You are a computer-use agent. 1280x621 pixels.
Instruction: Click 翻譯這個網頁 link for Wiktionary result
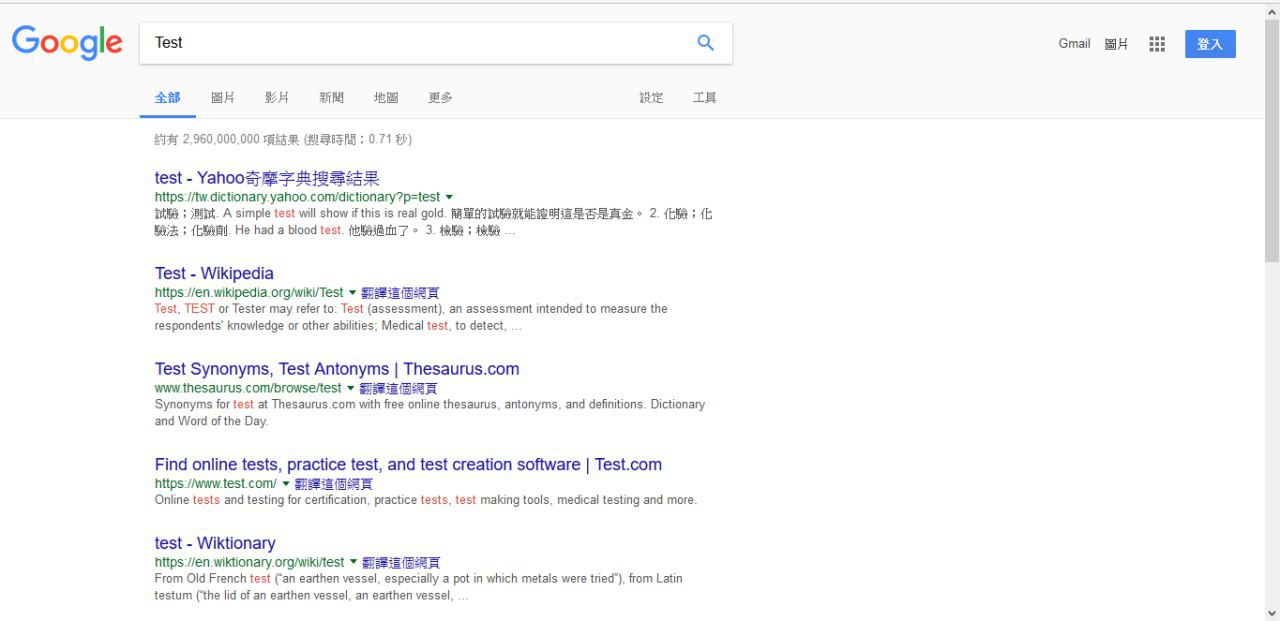[x=401, y=563]
